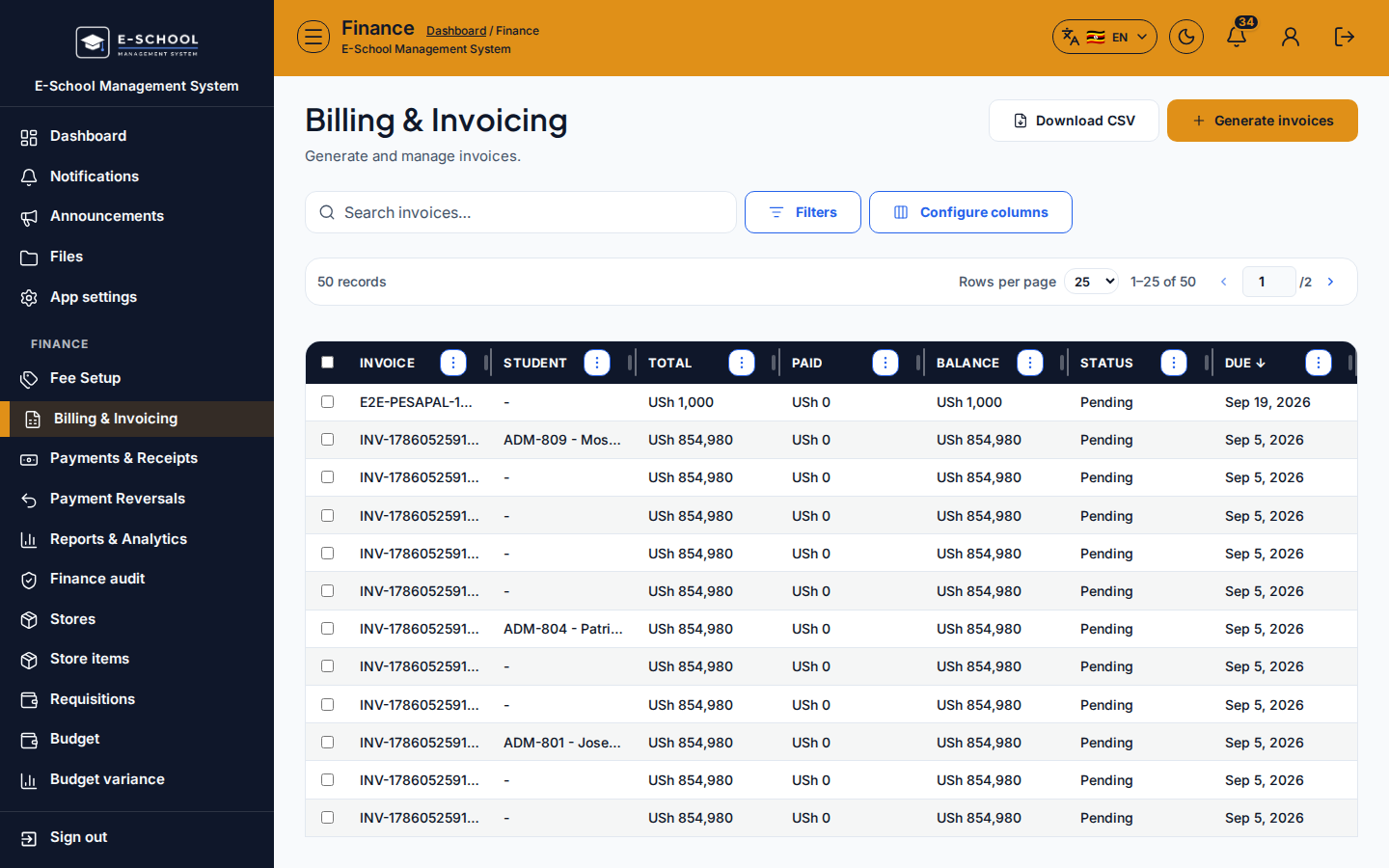The width and height of the screenshot is (1389, 868).
Task: Open notifications bell in header
Action: point(1237,37)
